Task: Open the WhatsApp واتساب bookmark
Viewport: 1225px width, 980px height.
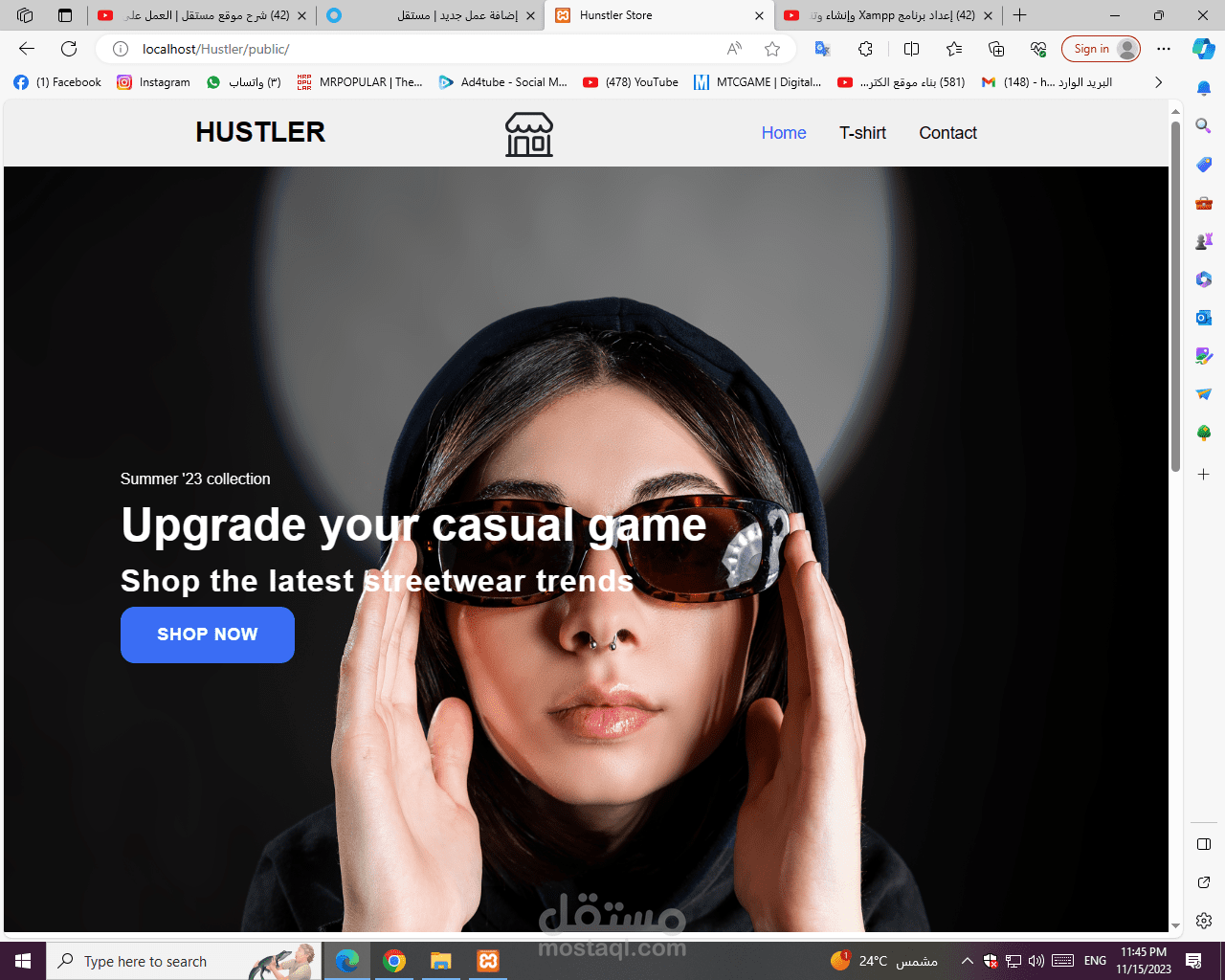Action: (243, 82)
